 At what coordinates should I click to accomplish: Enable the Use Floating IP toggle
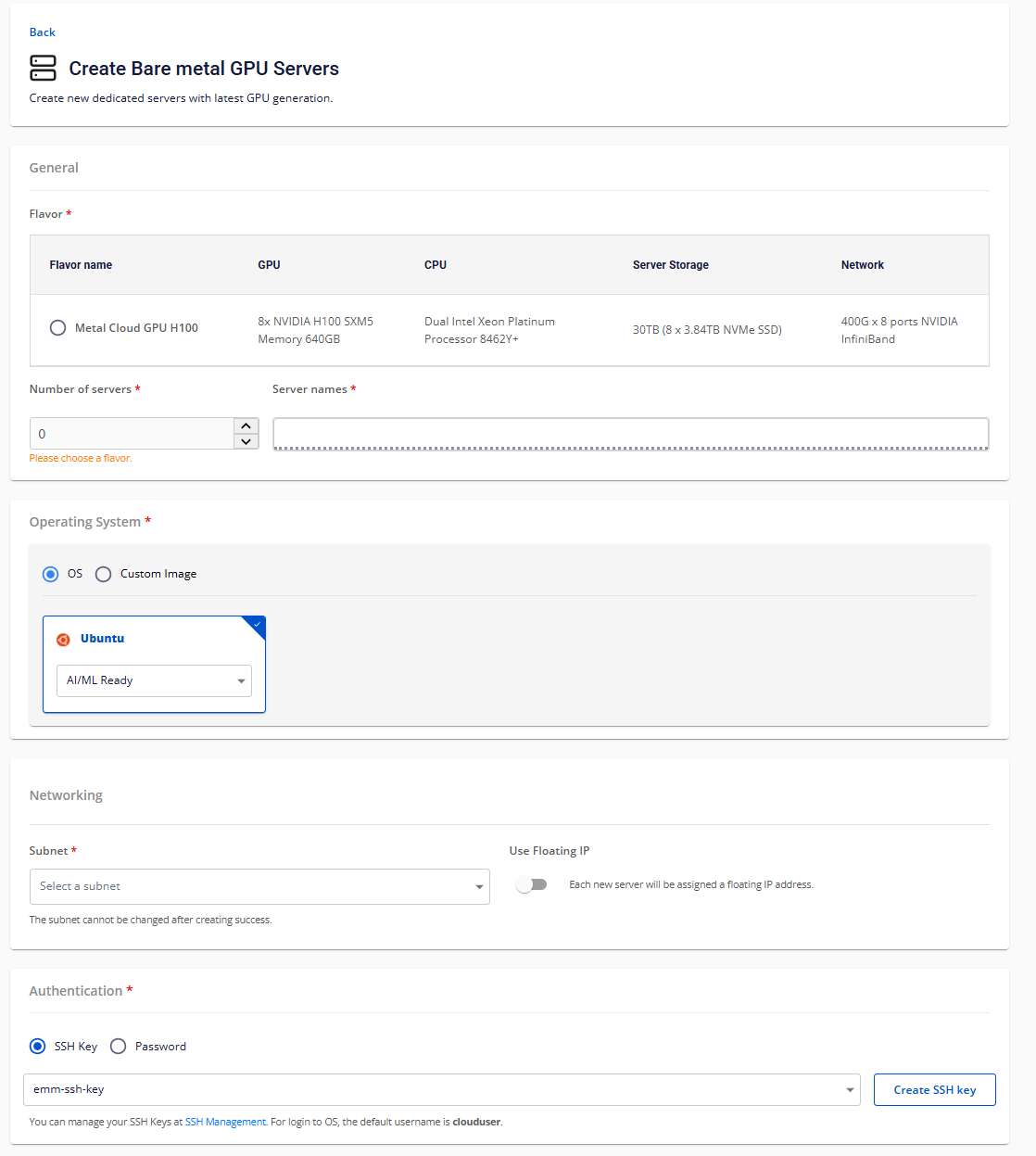[x=532, y=884]
